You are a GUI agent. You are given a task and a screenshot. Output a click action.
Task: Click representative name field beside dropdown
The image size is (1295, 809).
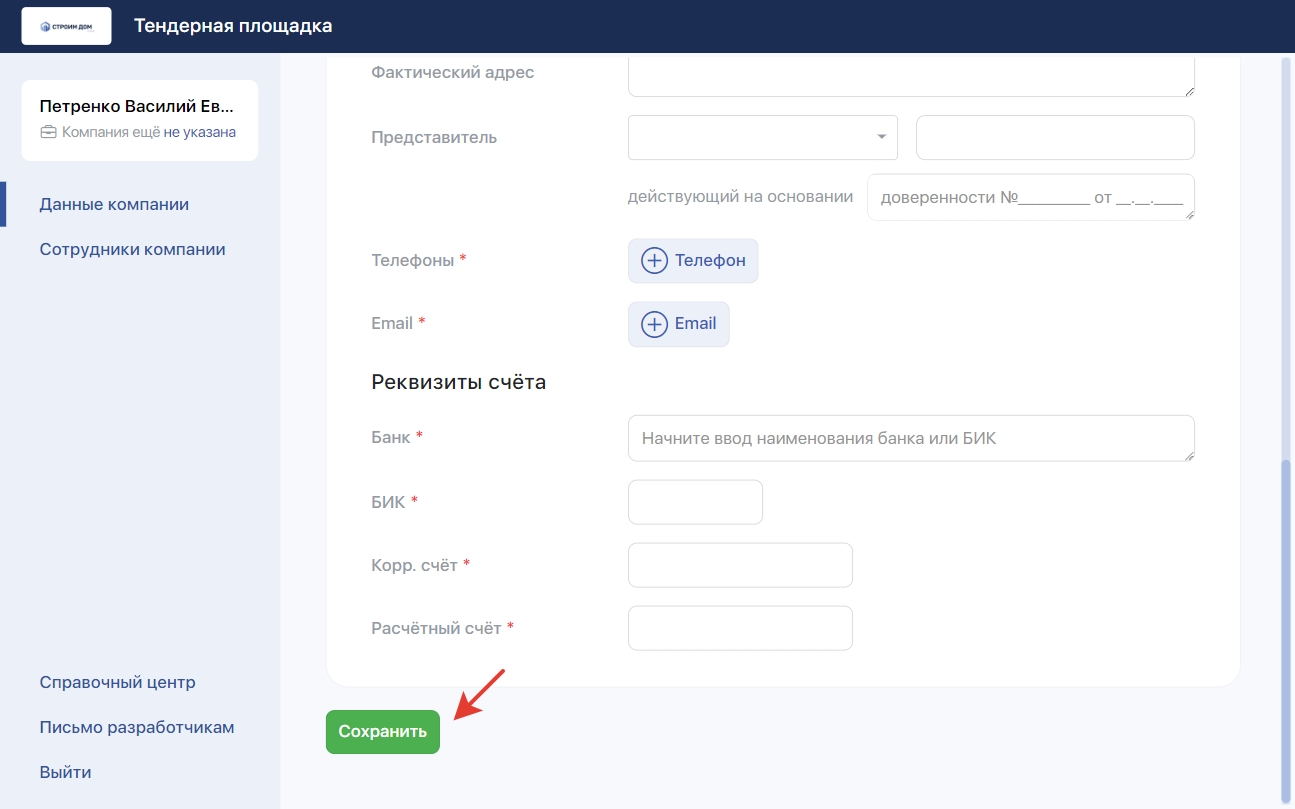pyautogui.click(x=1055, y=138)
